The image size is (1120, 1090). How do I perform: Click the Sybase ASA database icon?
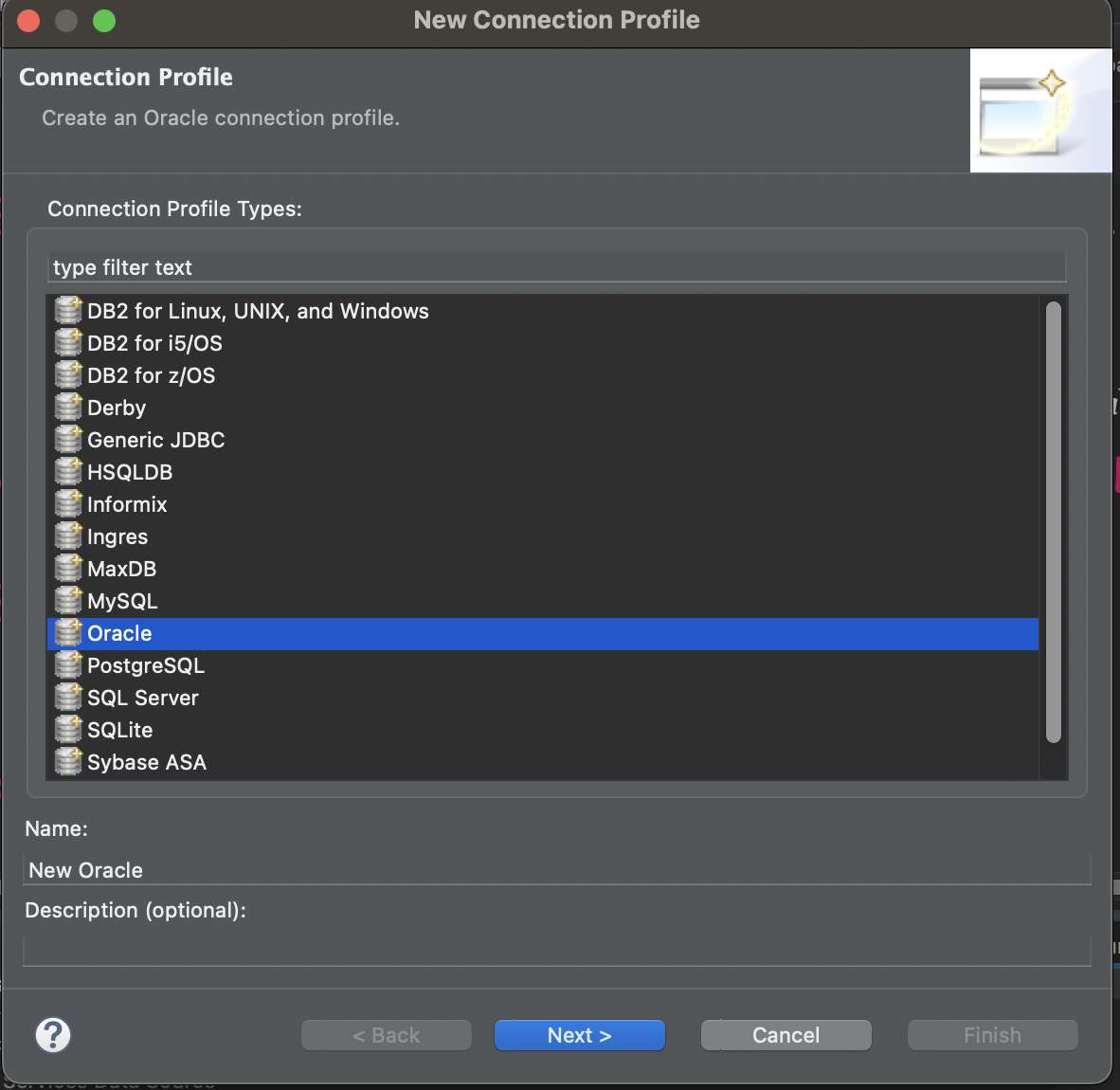click(x=68, y=761)
